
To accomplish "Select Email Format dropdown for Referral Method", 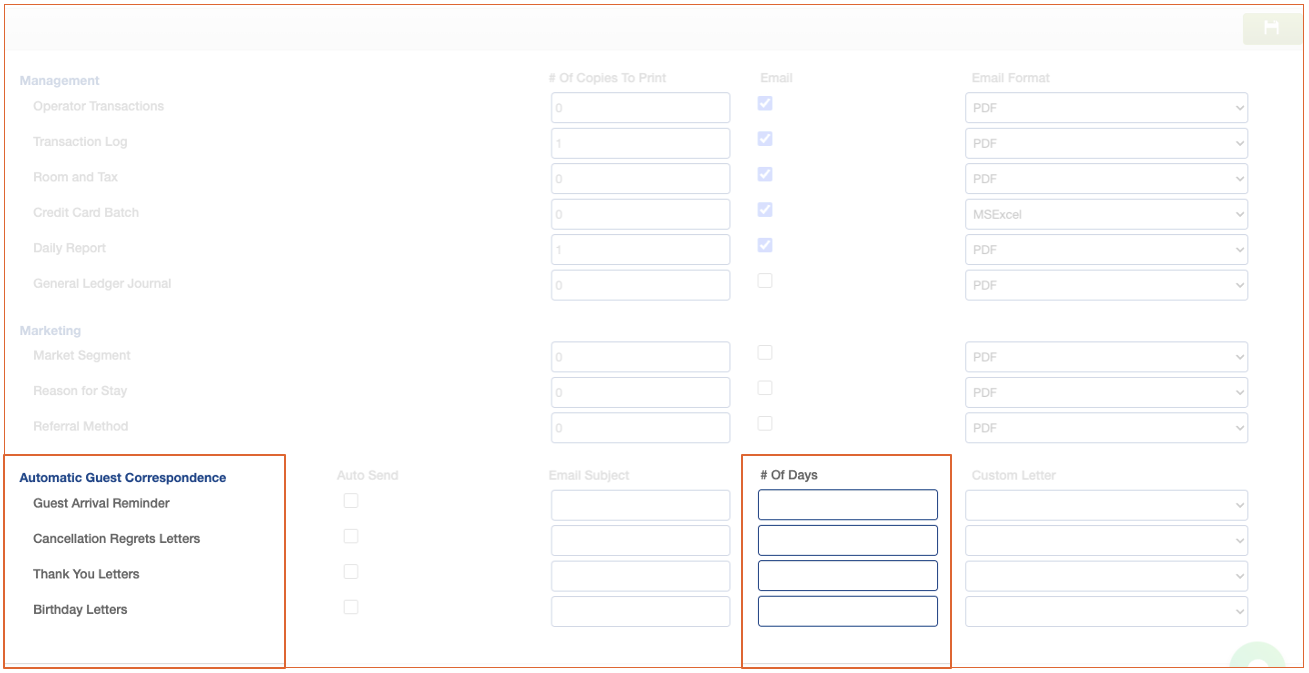I will click(x=1106, y=428).
